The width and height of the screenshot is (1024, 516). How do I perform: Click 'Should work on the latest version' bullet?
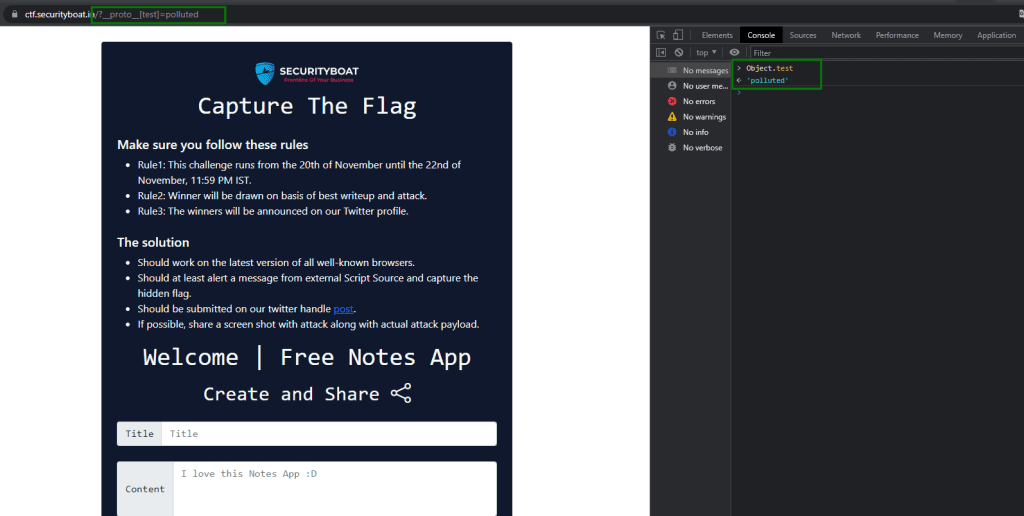pyautogui.click(x=276, y=263)
